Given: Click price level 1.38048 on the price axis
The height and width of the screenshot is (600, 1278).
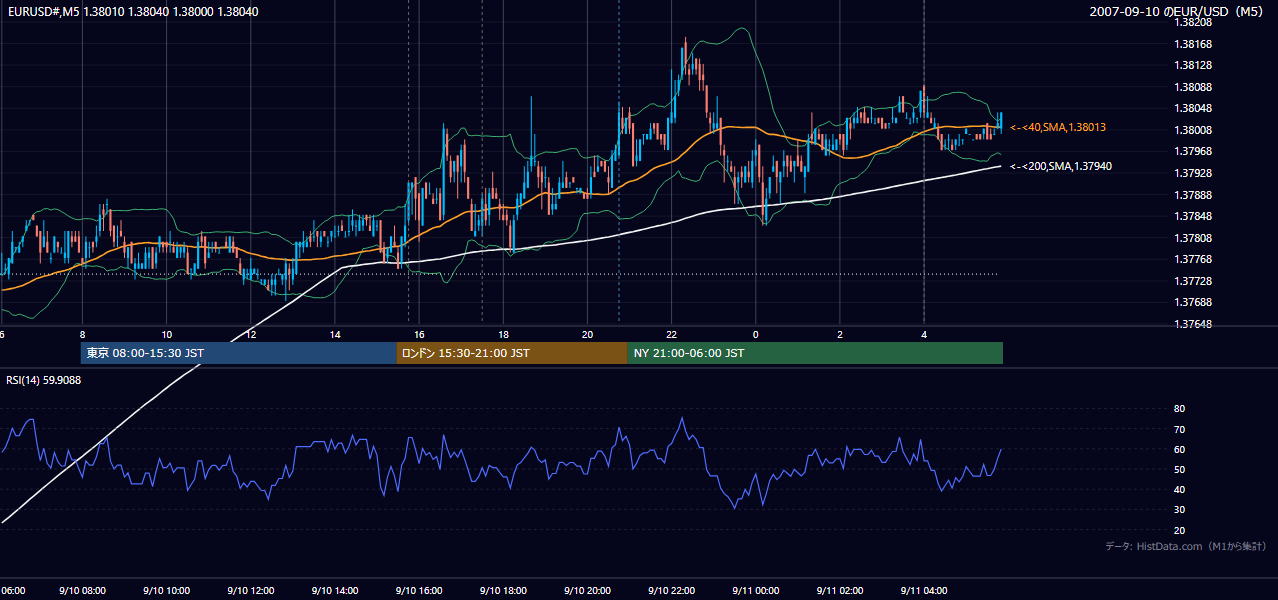Looking at the screenshot, I should point(1193,108).
